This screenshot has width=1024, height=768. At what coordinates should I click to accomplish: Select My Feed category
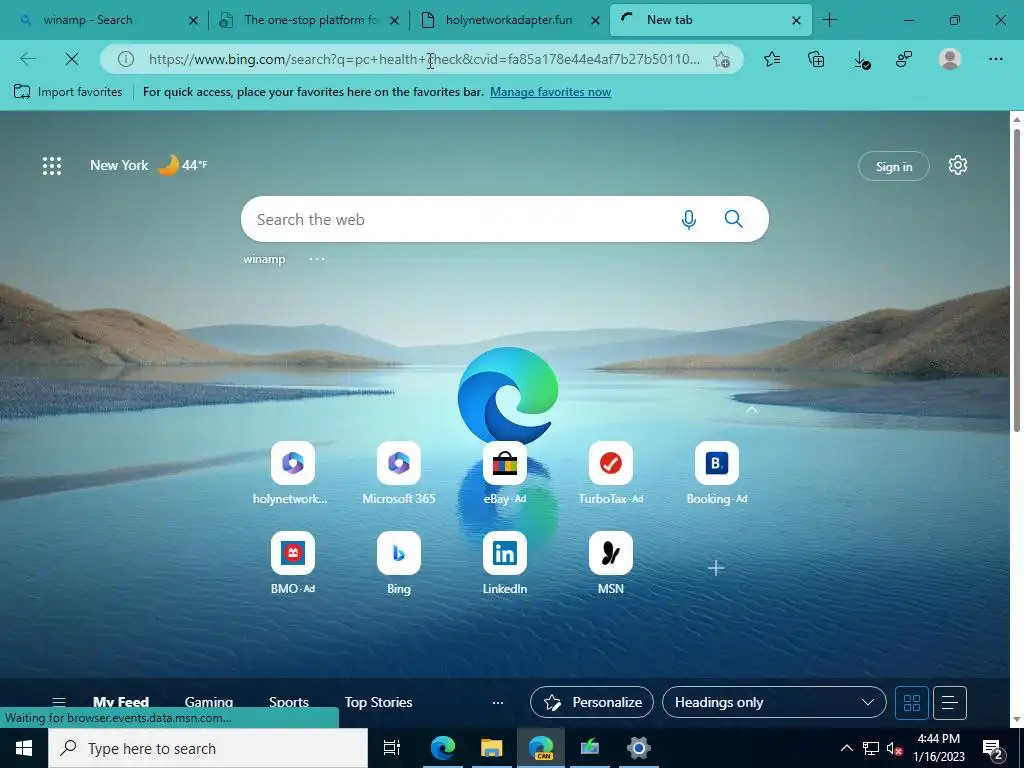[121, 703]
